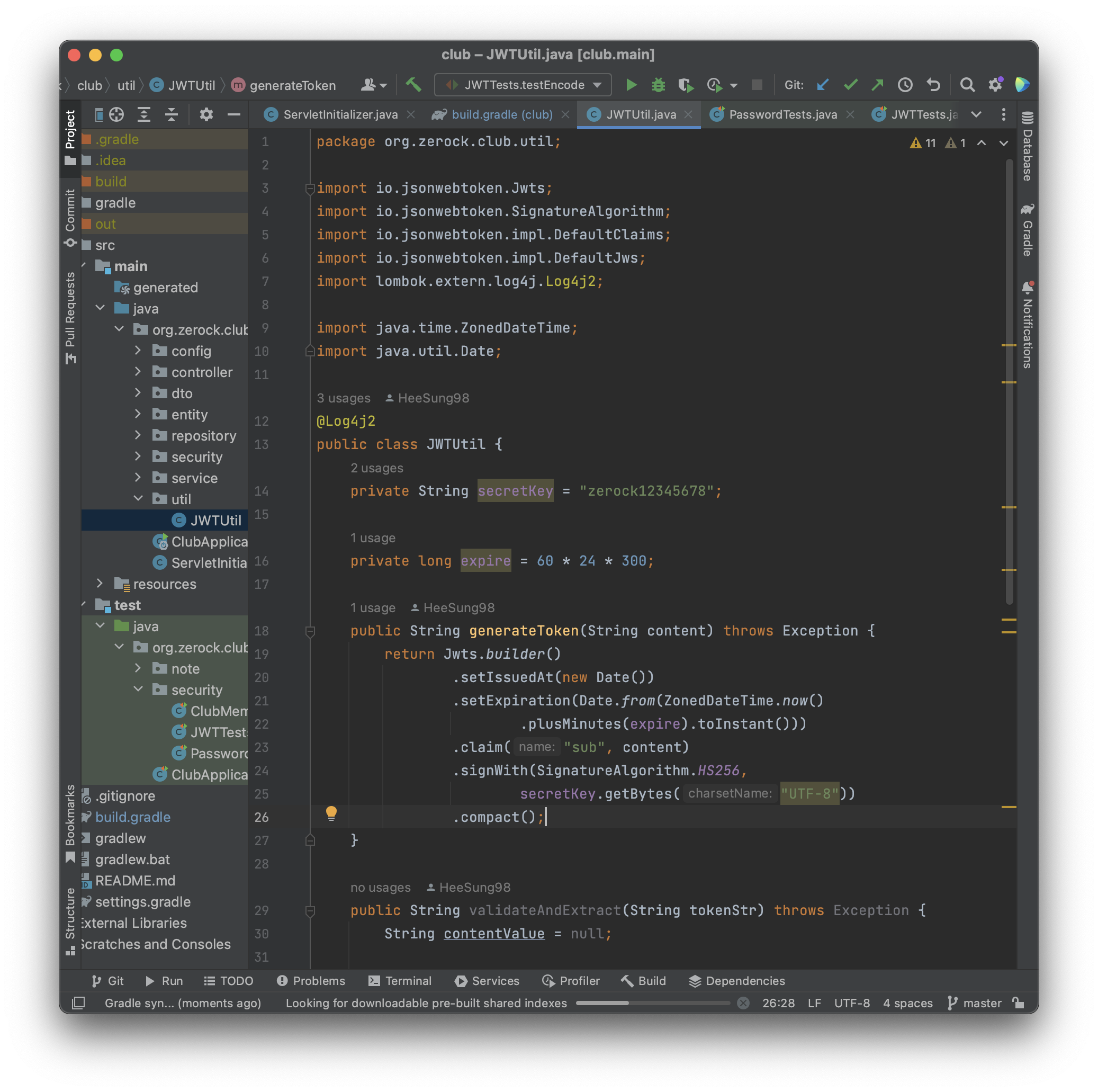Click generateToken breadcrumb in navigation bar
Screen dimensions: 1098x1092
point(284,85)
